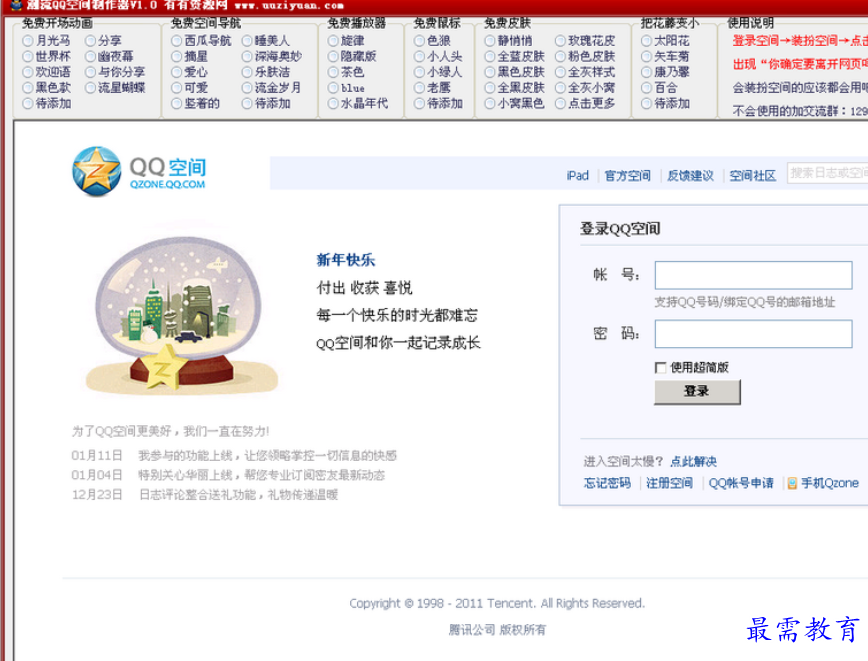Select the 流金岁月 navigation style
Screen dimensions: 868x661
247,87
